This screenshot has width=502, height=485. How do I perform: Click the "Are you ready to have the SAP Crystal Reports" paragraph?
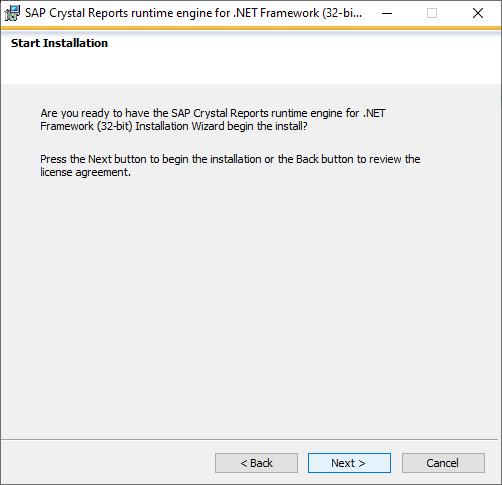pyautogui.click(x=213, y=120)
